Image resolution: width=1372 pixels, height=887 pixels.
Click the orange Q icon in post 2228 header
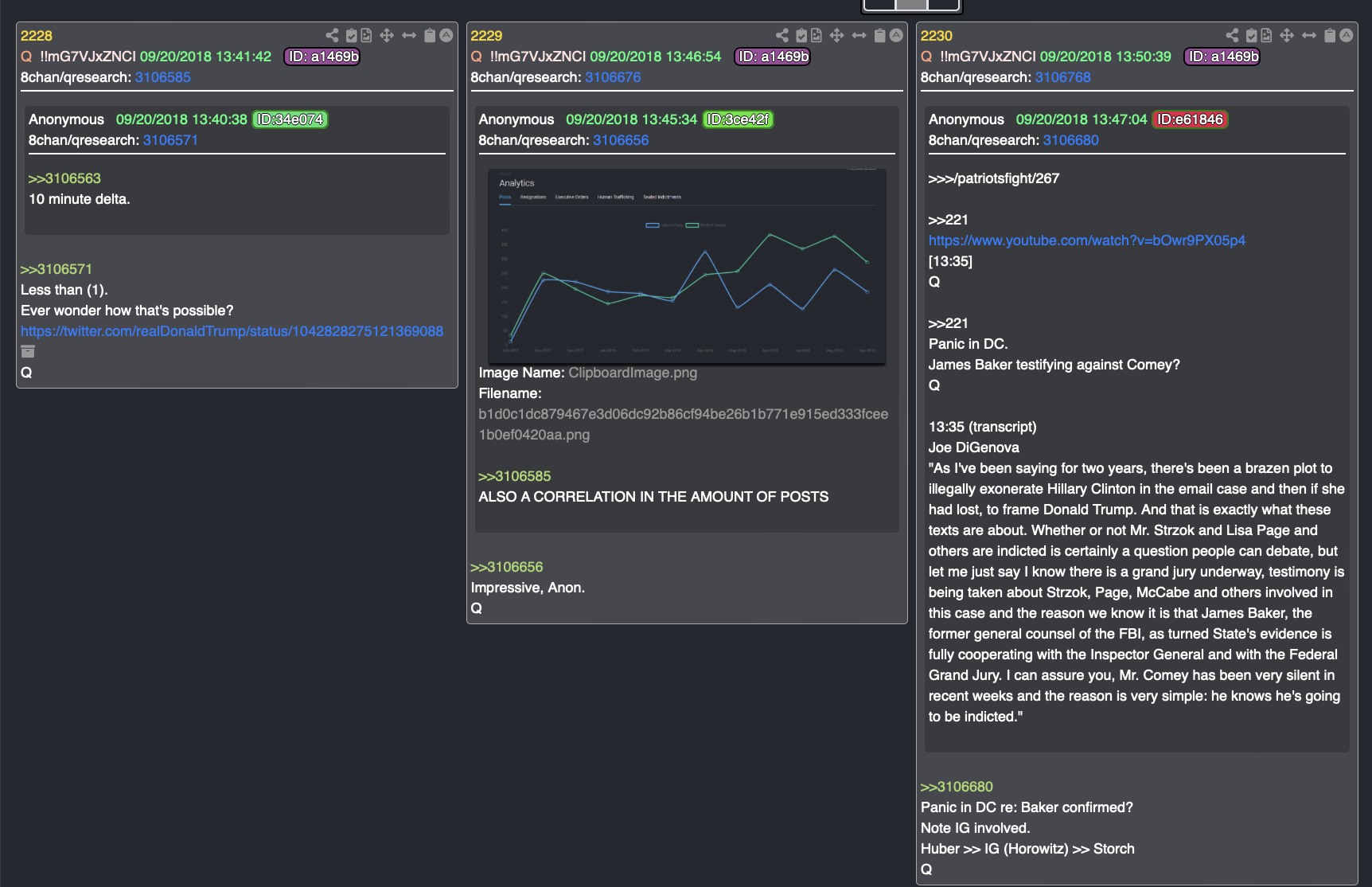(x=26, y=57)
